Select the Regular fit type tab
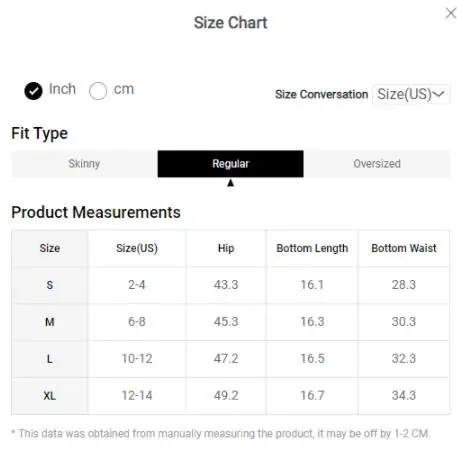This screenshot has height=450, width=457. (x=230, y=164)
